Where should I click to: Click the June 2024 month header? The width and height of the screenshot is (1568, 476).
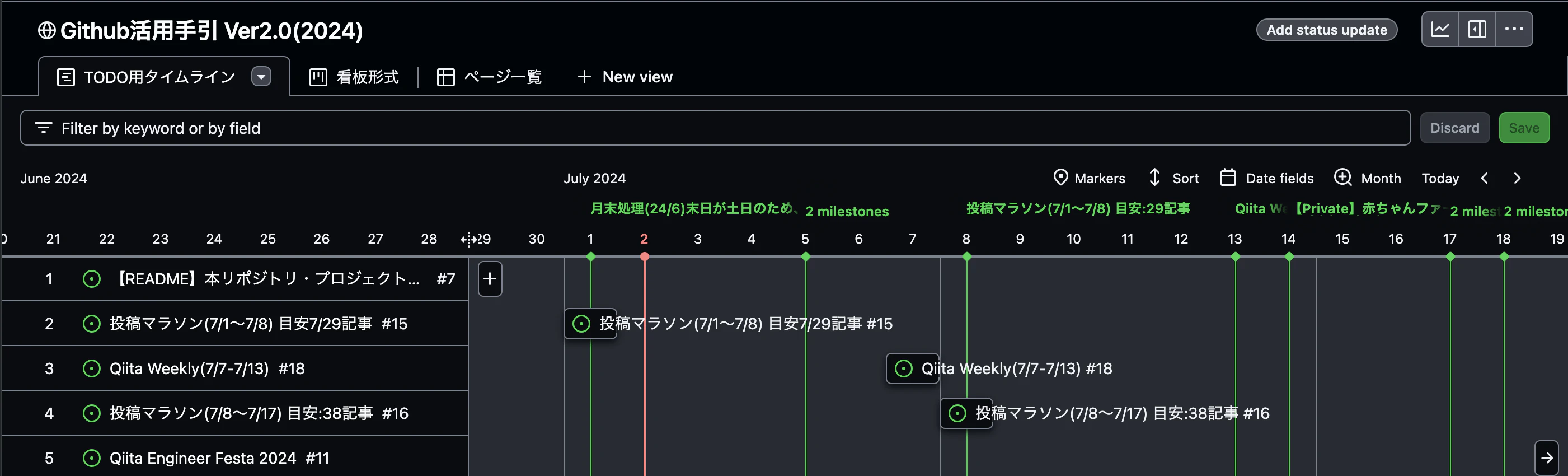click(54, 179)
